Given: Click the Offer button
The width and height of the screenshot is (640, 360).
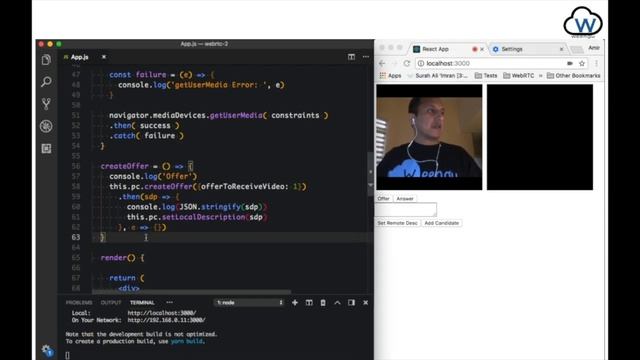Looking at the screenshot, I should coord(383,198).
